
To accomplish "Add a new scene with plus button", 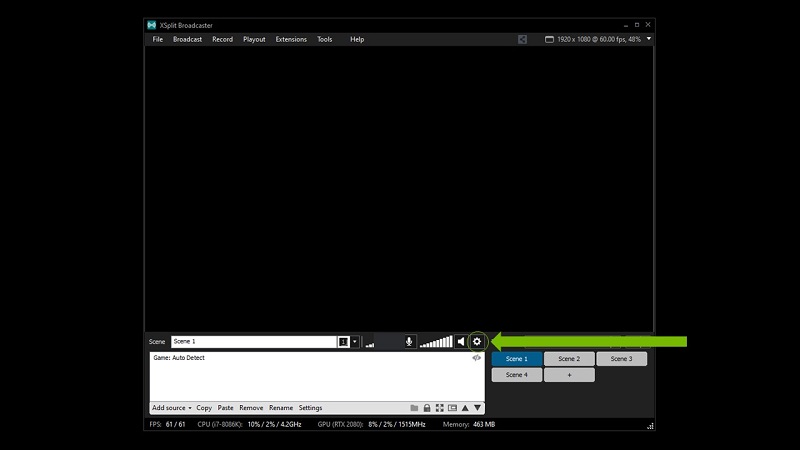I will [x=569, y=375].
